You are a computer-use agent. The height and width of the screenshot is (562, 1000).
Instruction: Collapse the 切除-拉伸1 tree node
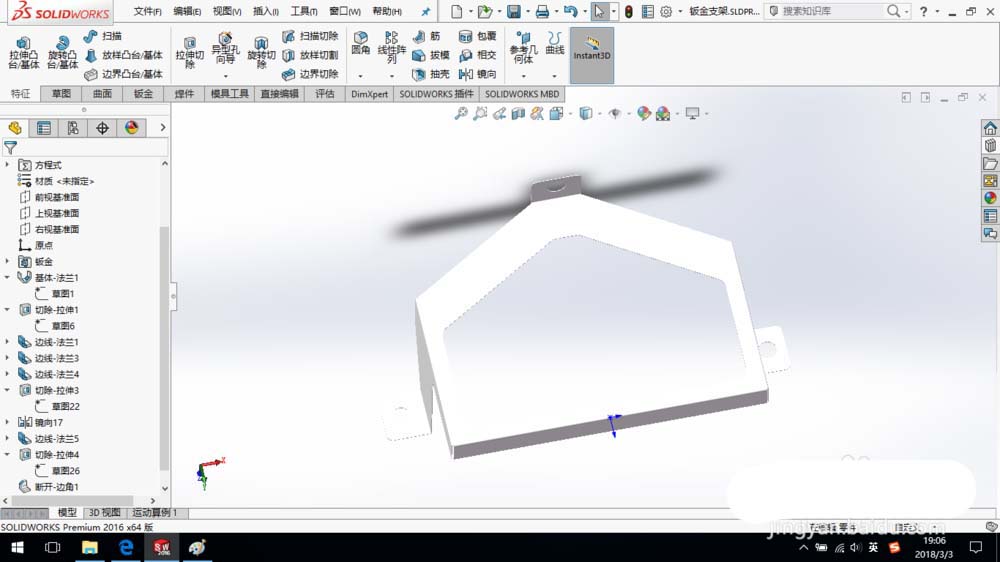click(x=8, y=309)
